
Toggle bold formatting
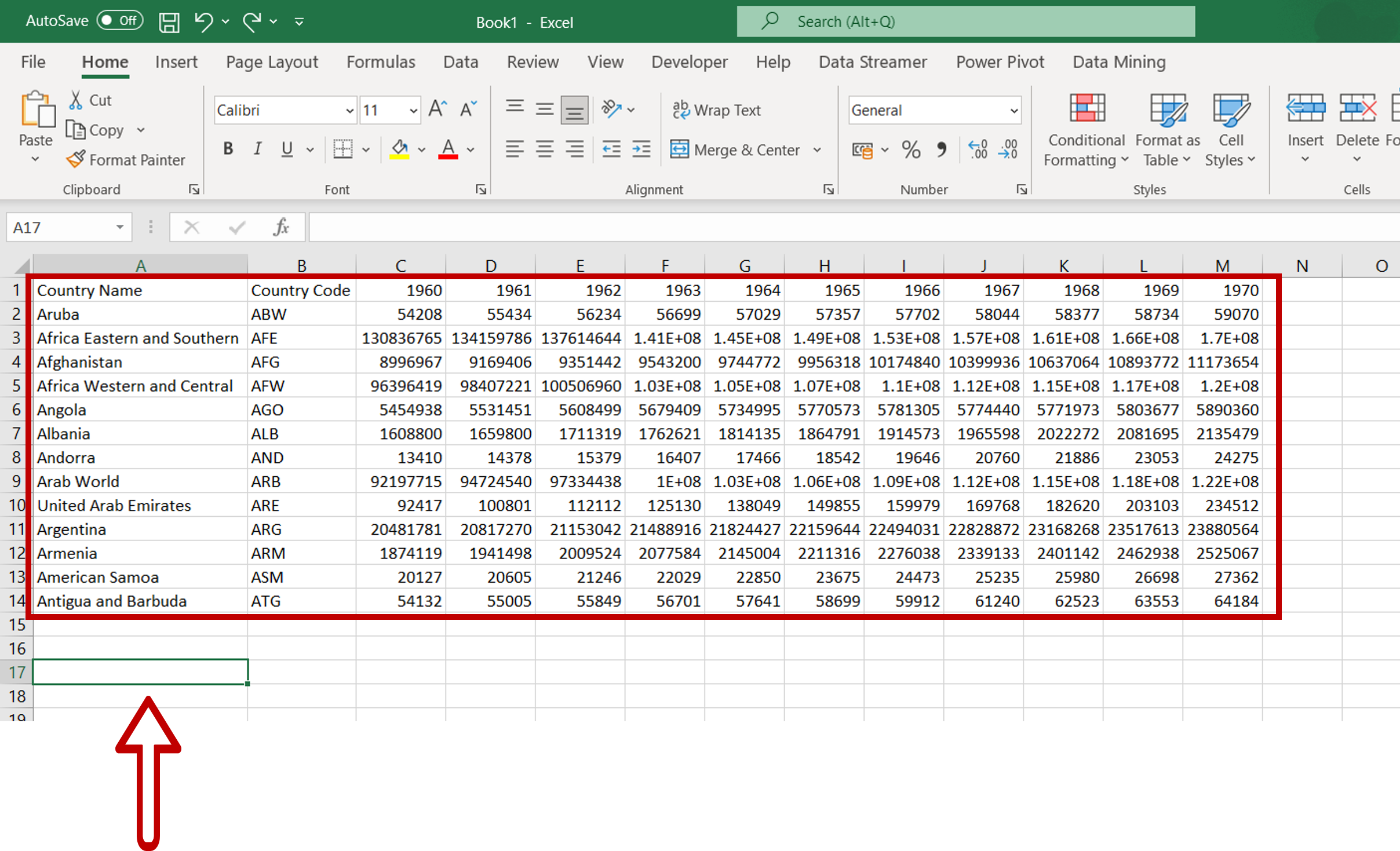coord(228,149)
